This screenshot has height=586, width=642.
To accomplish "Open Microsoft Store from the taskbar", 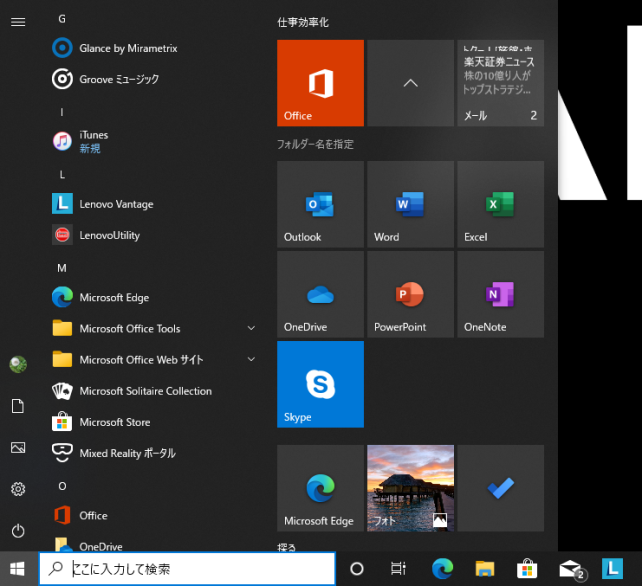I will click(527, 569).
